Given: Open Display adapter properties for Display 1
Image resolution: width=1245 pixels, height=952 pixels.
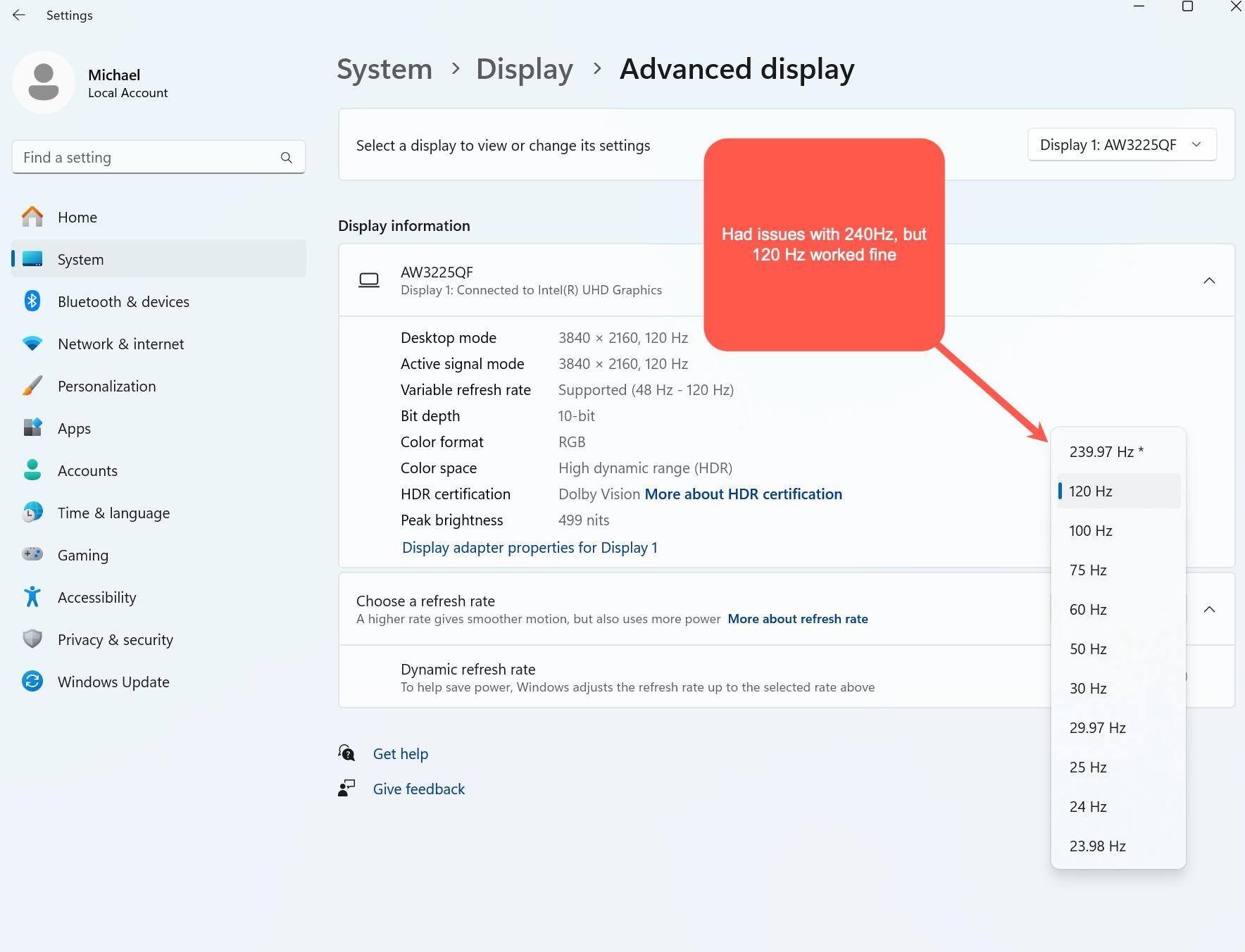Looking at the screenshot, I should coord(530,548).
